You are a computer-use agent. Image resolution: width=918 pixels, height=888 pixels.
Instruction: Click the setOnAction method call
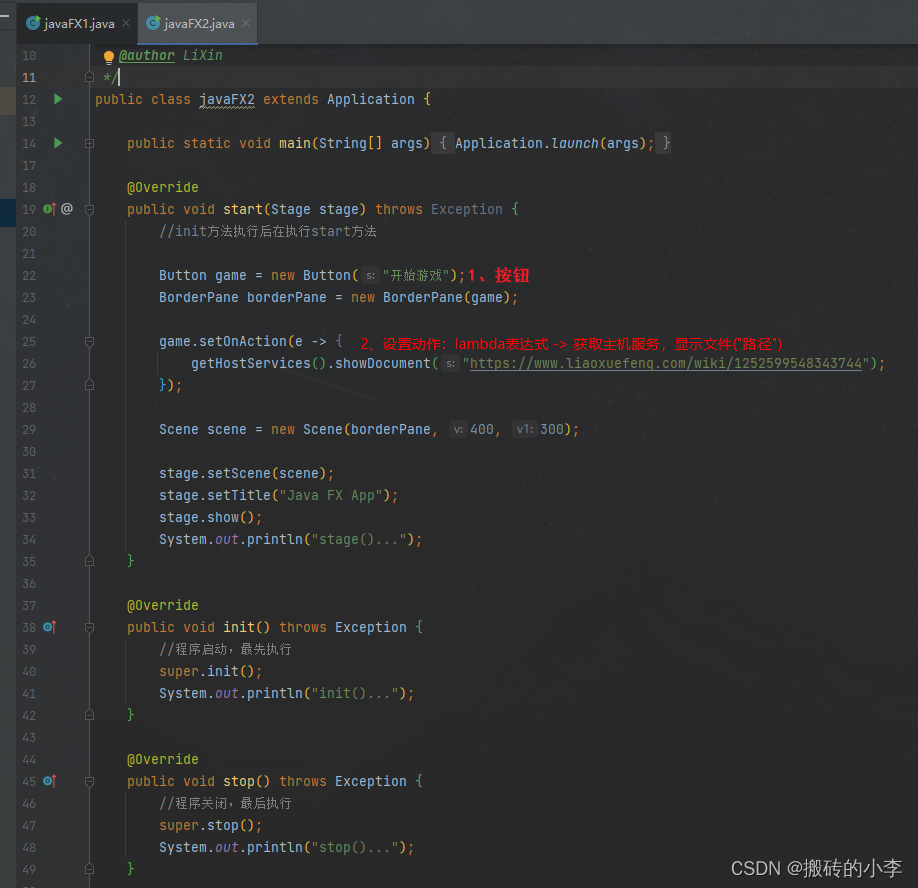click(x=243, y=341)
